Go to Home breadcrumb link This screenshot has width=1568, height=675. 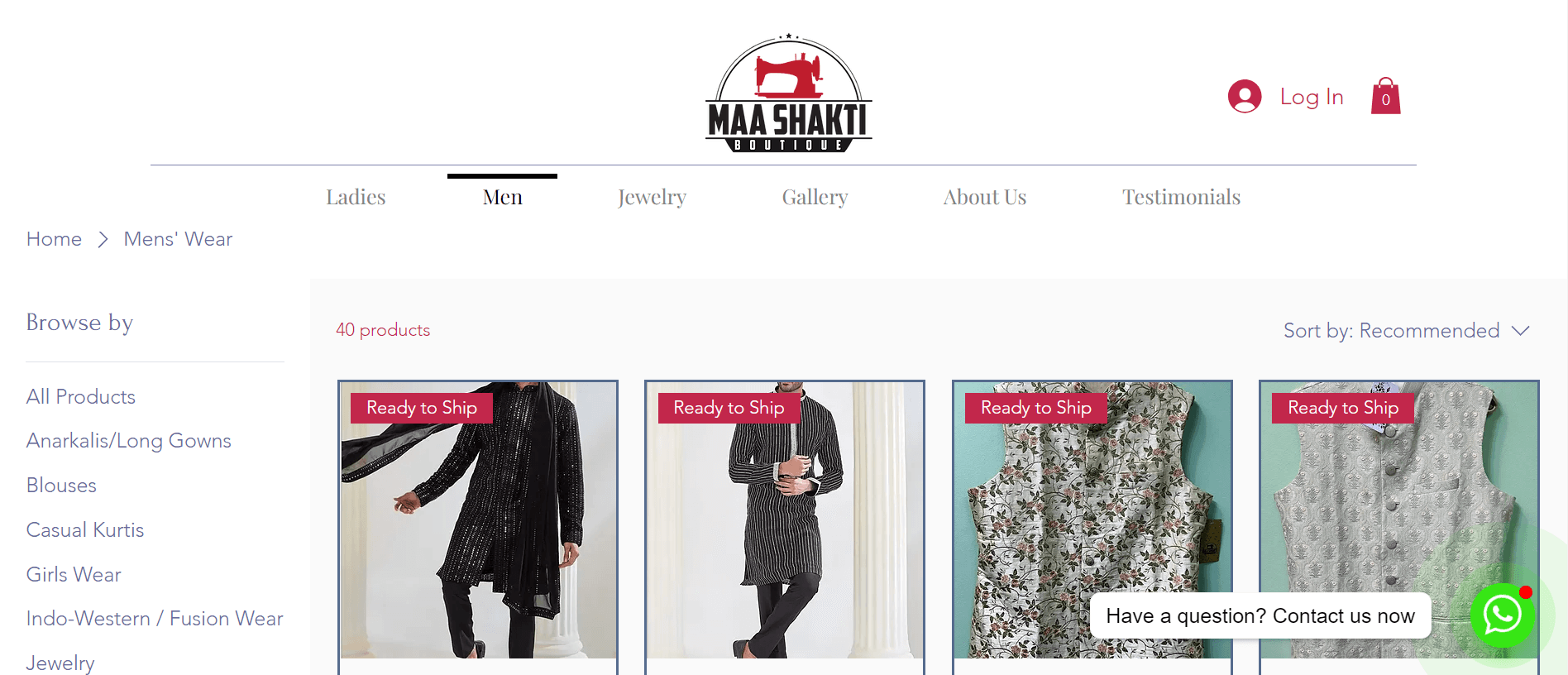(54, 239)
